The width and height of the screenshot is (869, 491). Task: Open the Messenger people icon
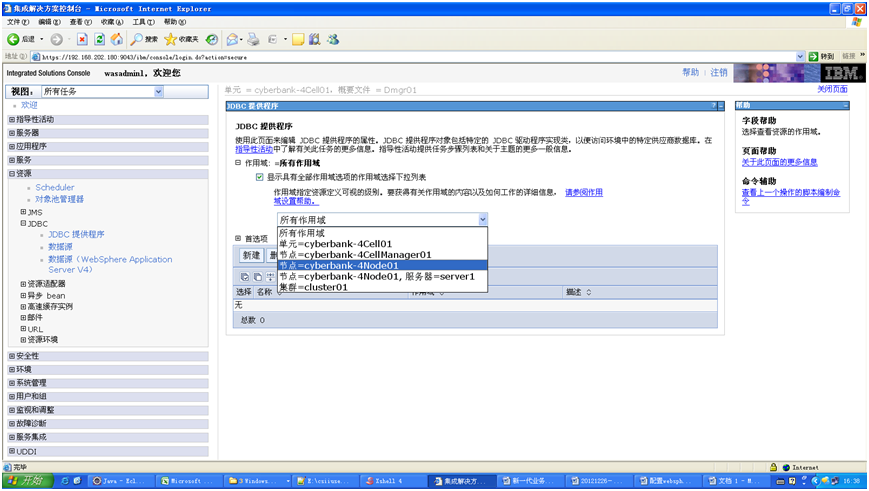tap(333, 39)
